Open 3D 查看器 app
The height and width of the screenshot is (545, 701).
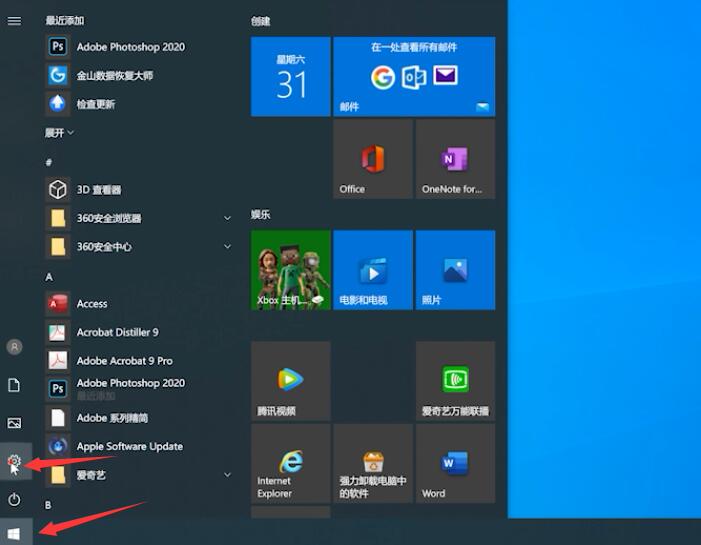[x=139, y=190]
